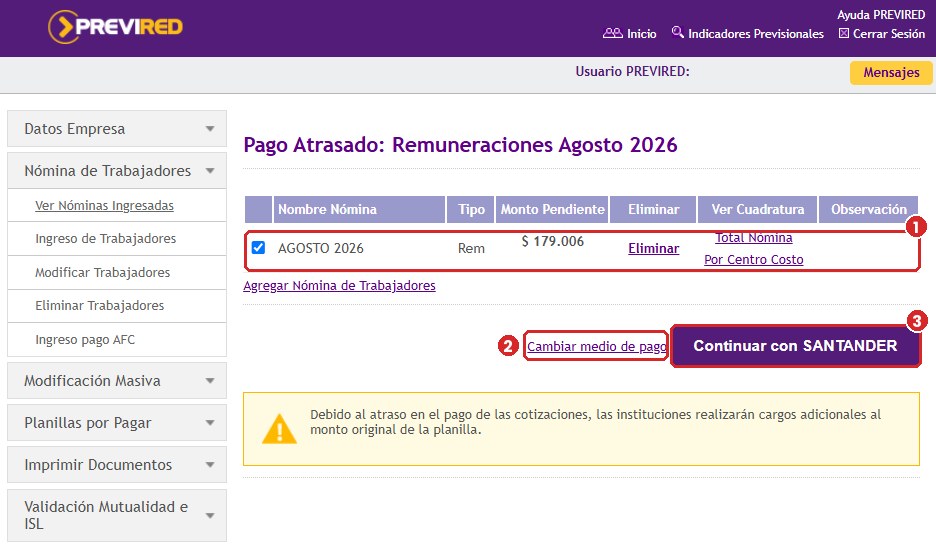Screen dimensions: 936x548
Task: Expand the Planillas por Pagar arrow
Action: [210, 423]
